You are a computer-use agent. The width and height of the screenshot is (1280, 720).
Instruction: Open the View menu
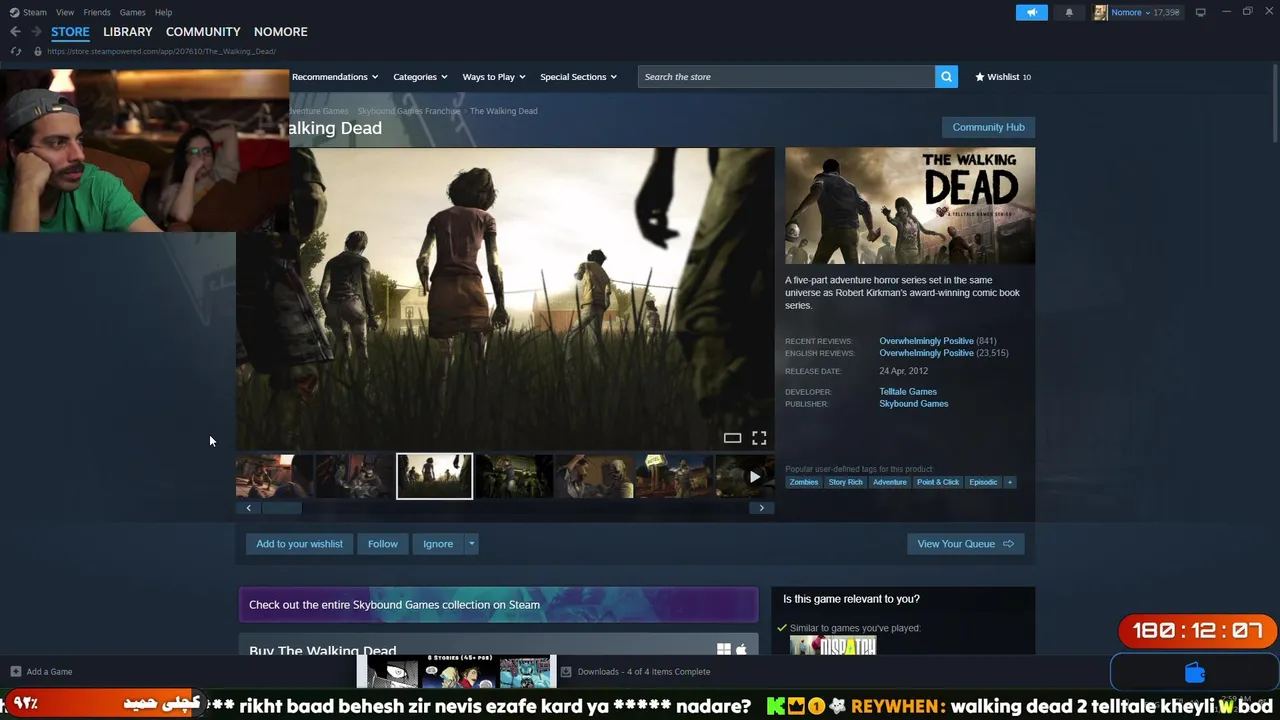click(x=65, y=12)
